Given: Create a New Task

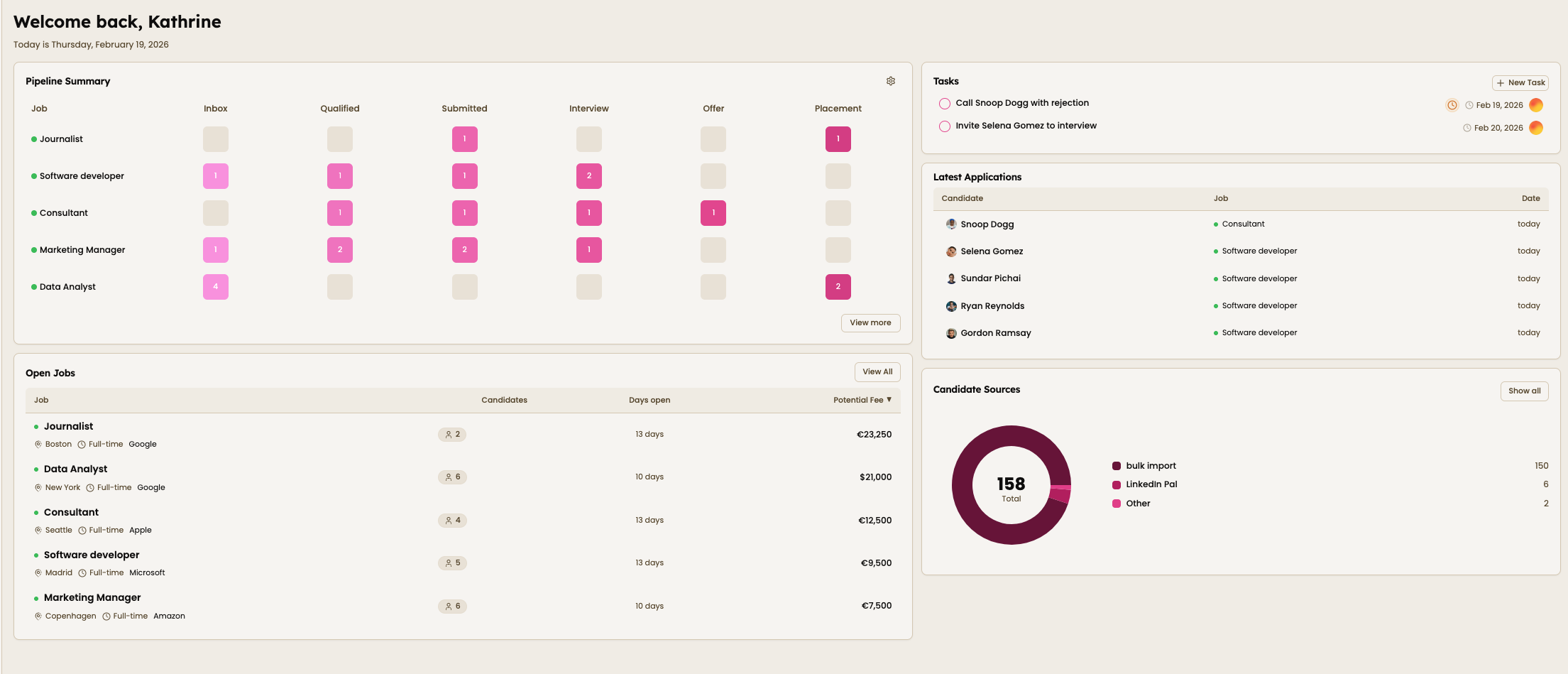Looking at the screenshot, I should [1520, 83].
